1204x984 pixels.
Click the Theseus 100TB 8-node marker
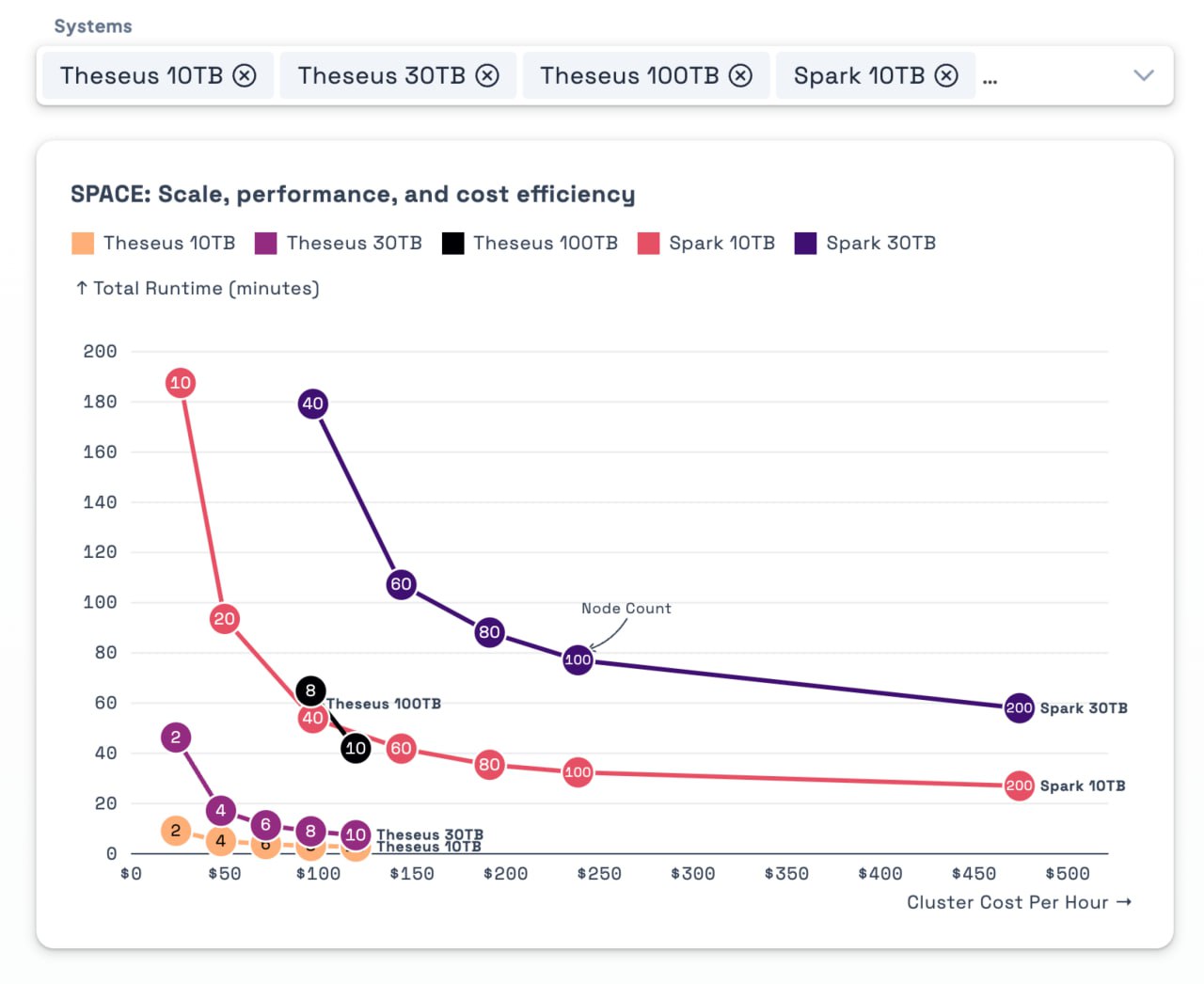(310, 690)
